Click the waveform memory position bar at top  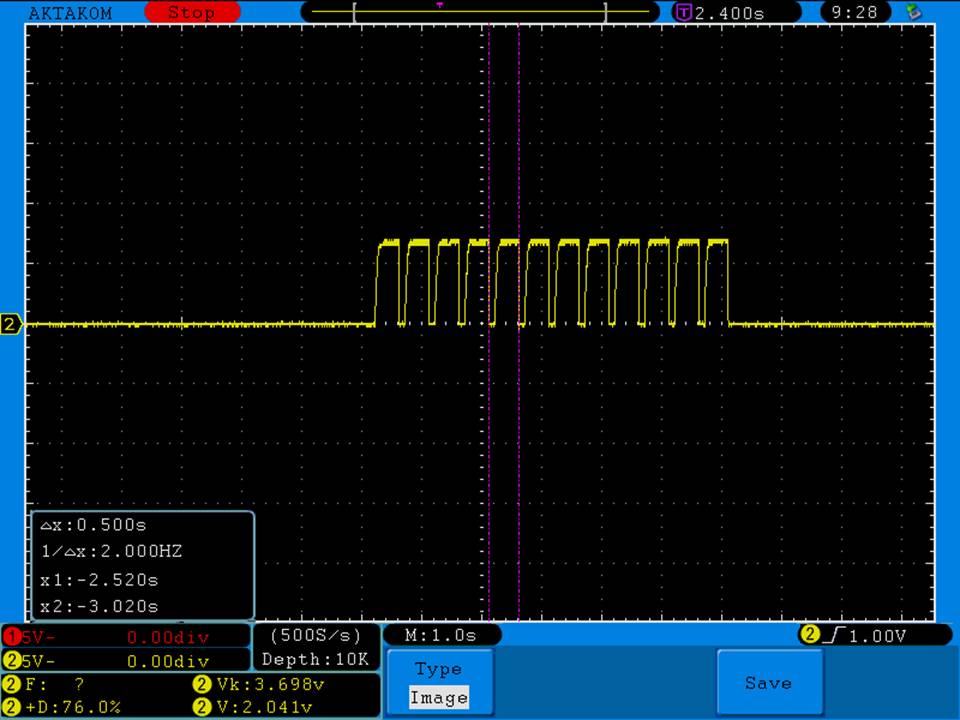pos(480,12)
